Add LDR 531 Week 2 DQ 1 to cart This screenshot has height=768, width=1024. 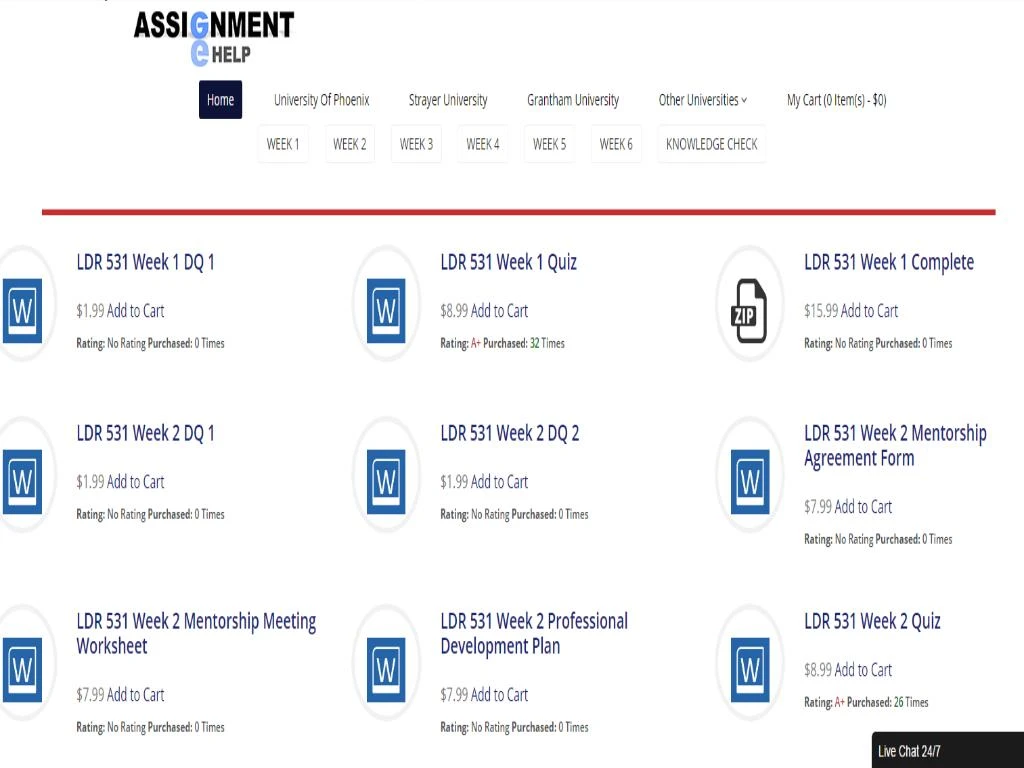(x=135, y=482)
